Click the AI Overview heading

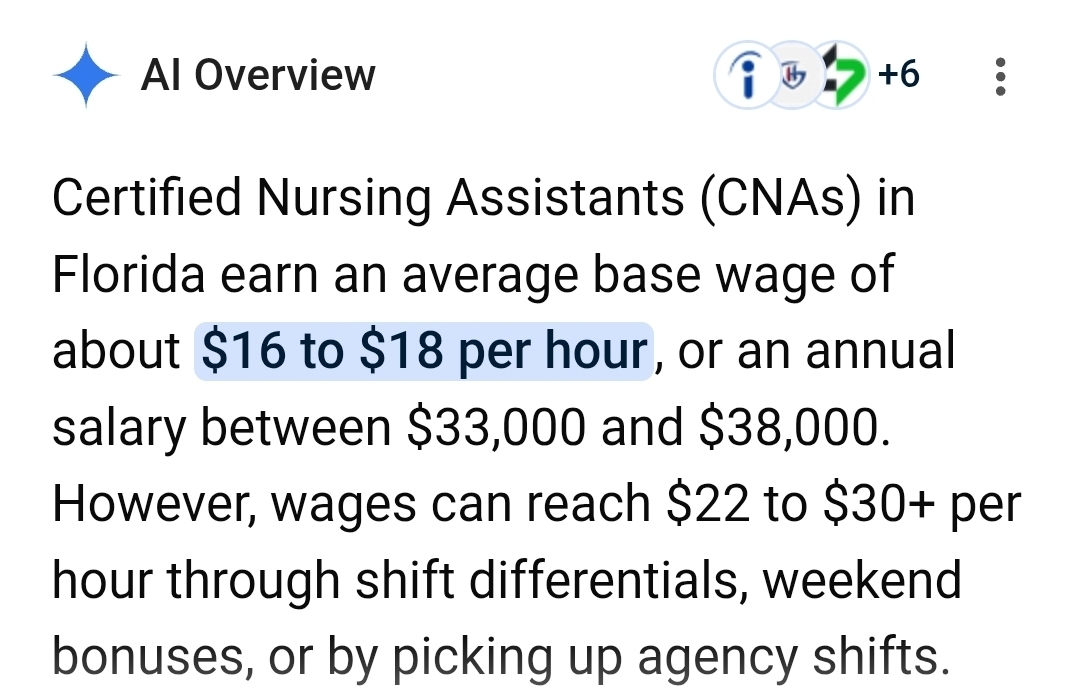point(258,75)
